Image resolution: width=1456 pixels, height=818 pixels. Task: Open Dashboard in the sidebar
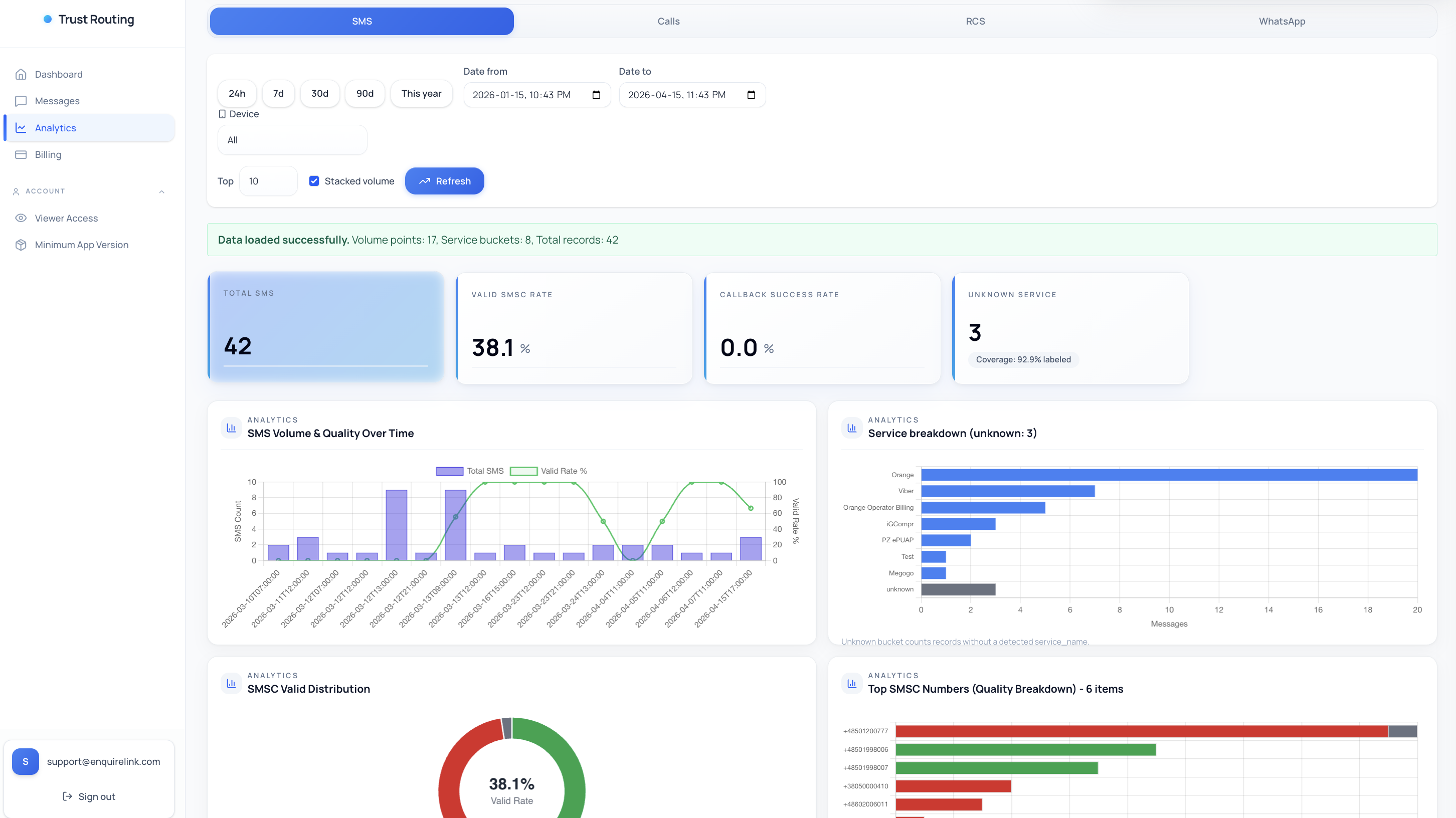click(x=89, y=75)
